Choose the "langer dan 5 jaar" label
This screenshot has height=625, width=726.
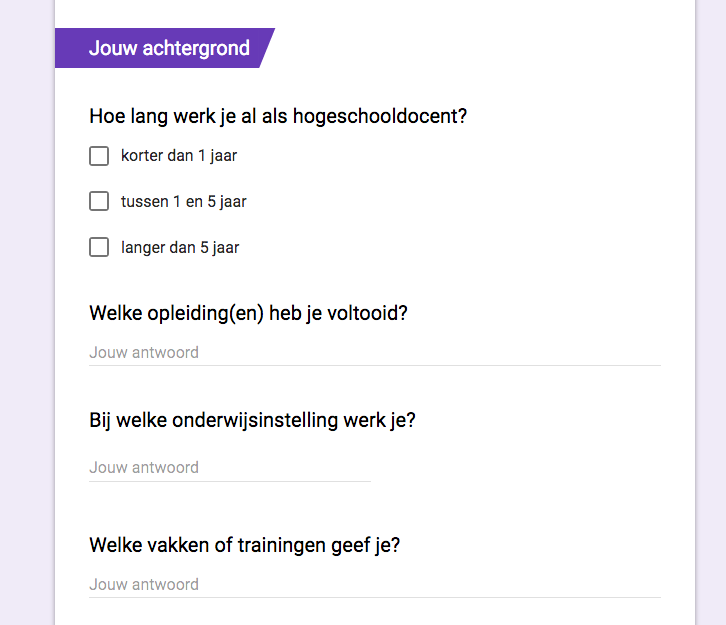pos(180,248)
